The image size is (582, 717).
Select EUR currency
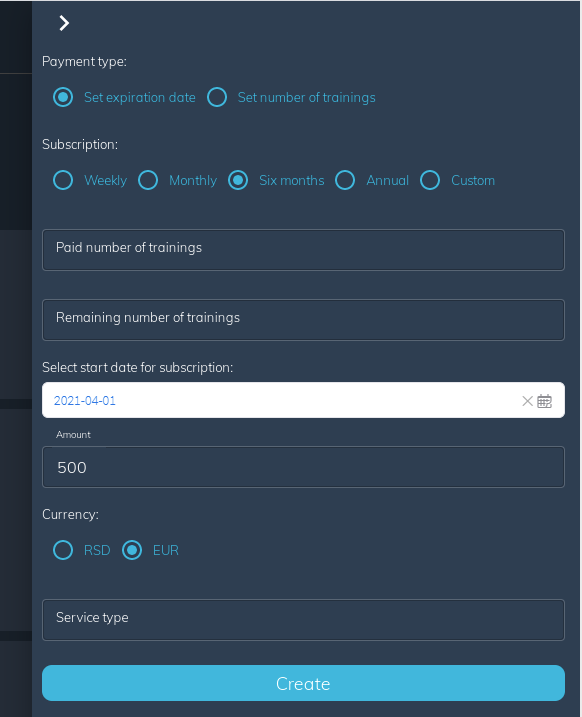tap(132, 550)
